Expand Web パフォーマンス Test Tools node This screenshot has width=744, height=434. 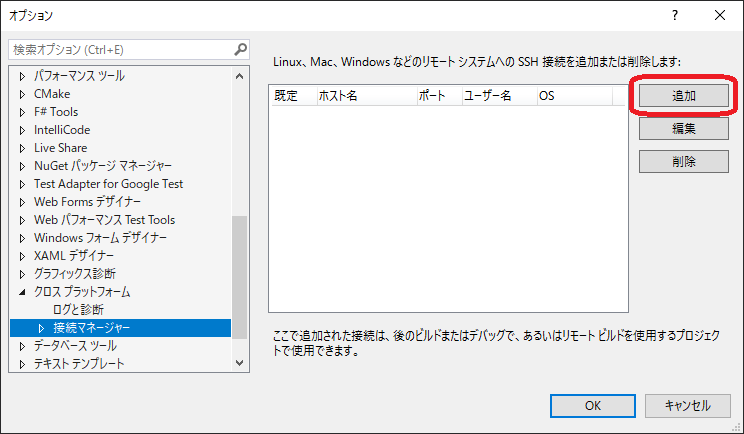[x=22, y=220]
